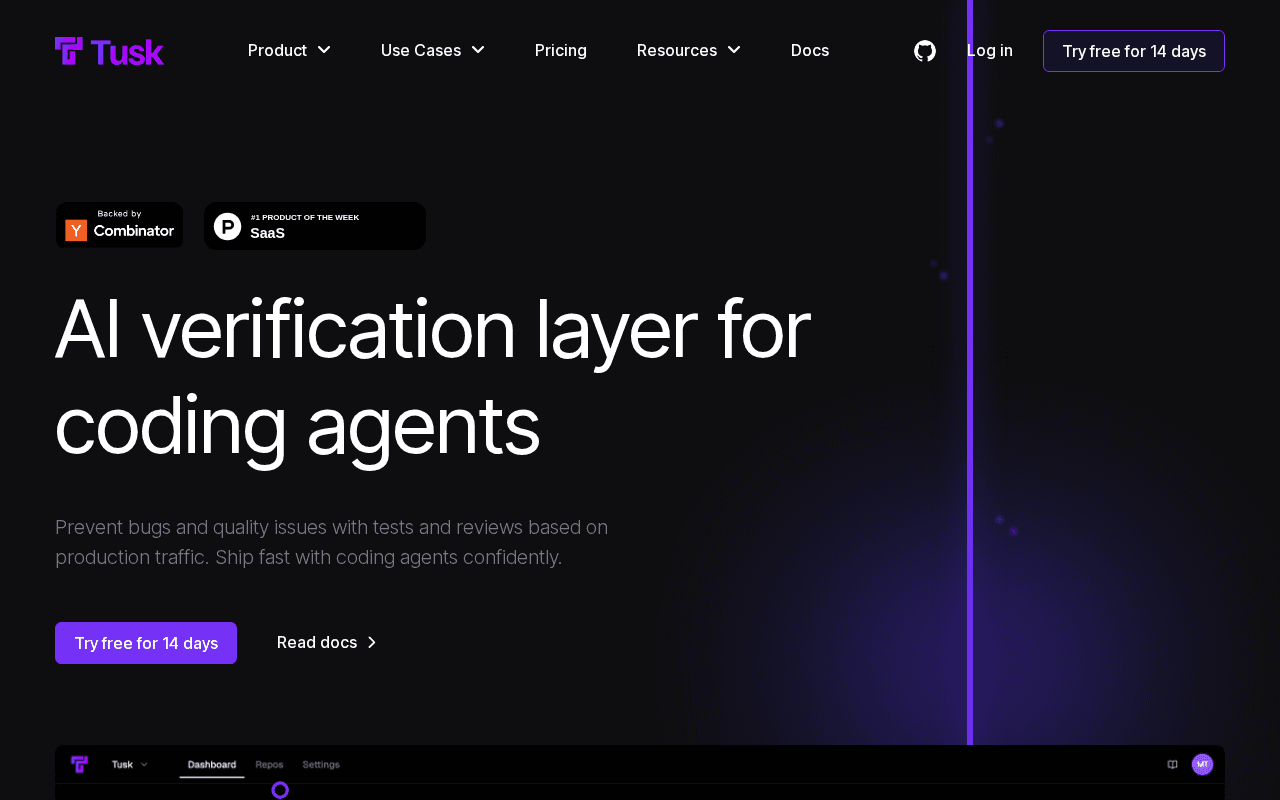Open the GitHub repository icon link
Screen dimensions: 1280x800
[x=925, y=51]
